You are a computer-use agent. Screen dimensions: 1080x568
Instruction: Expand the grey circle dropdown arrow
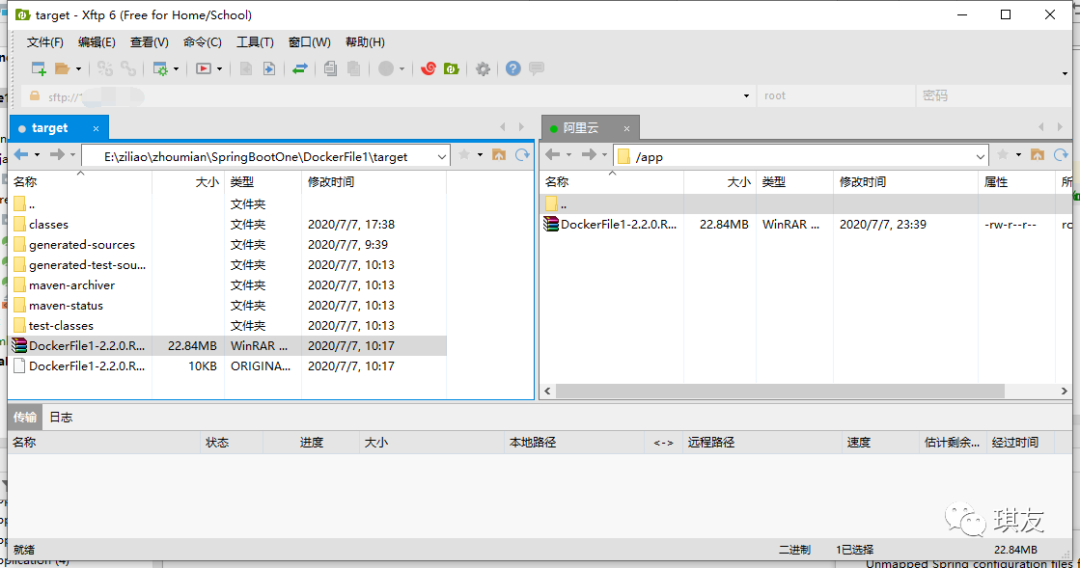402,69
